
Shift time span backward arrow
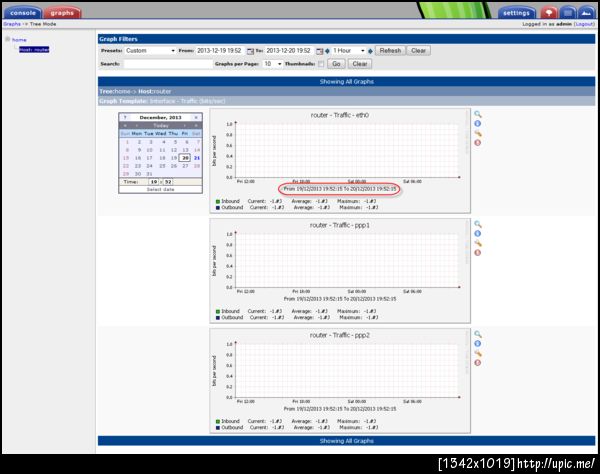click(327, 51)
